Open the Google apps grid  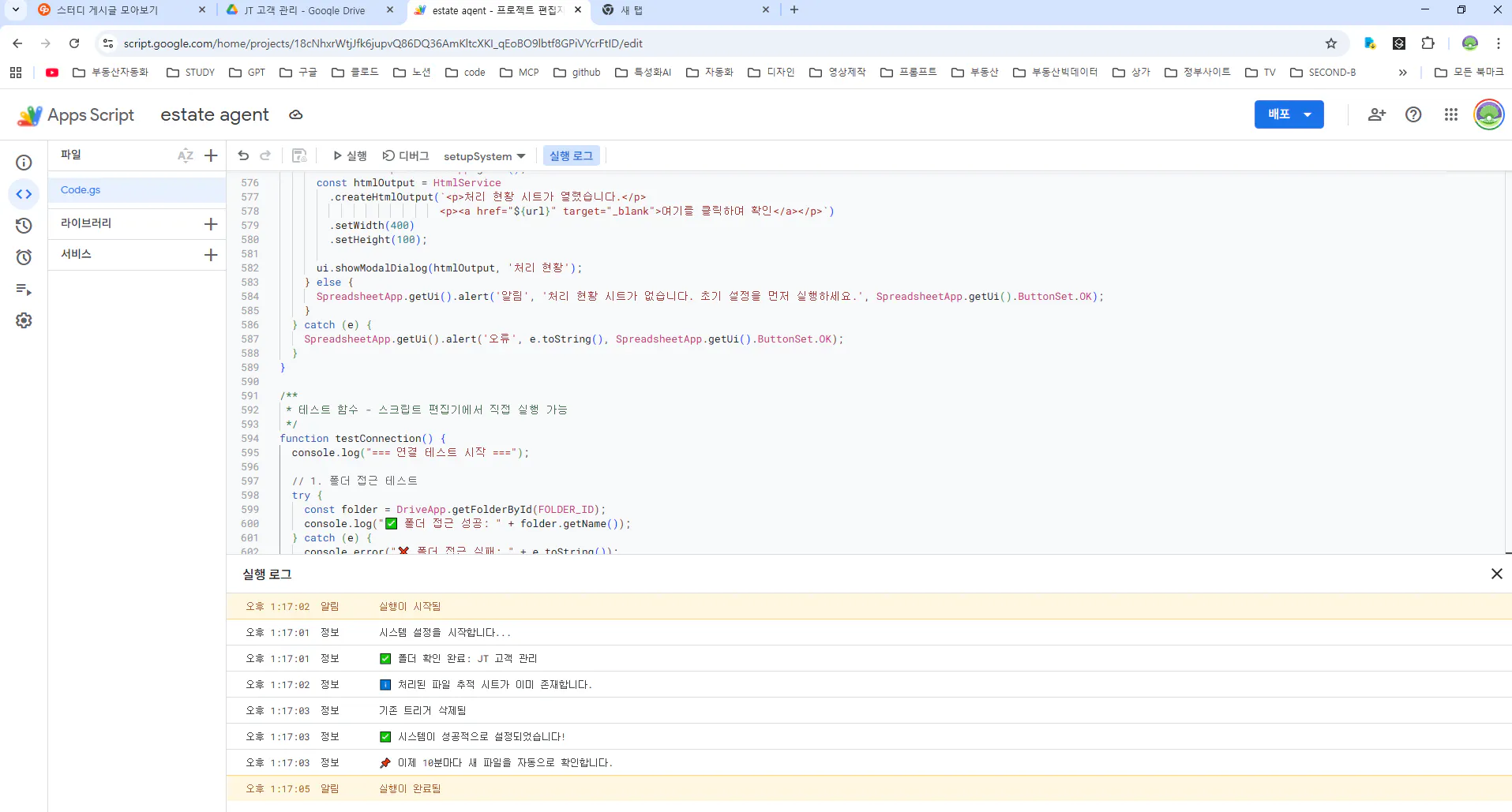pos(1451,114)
